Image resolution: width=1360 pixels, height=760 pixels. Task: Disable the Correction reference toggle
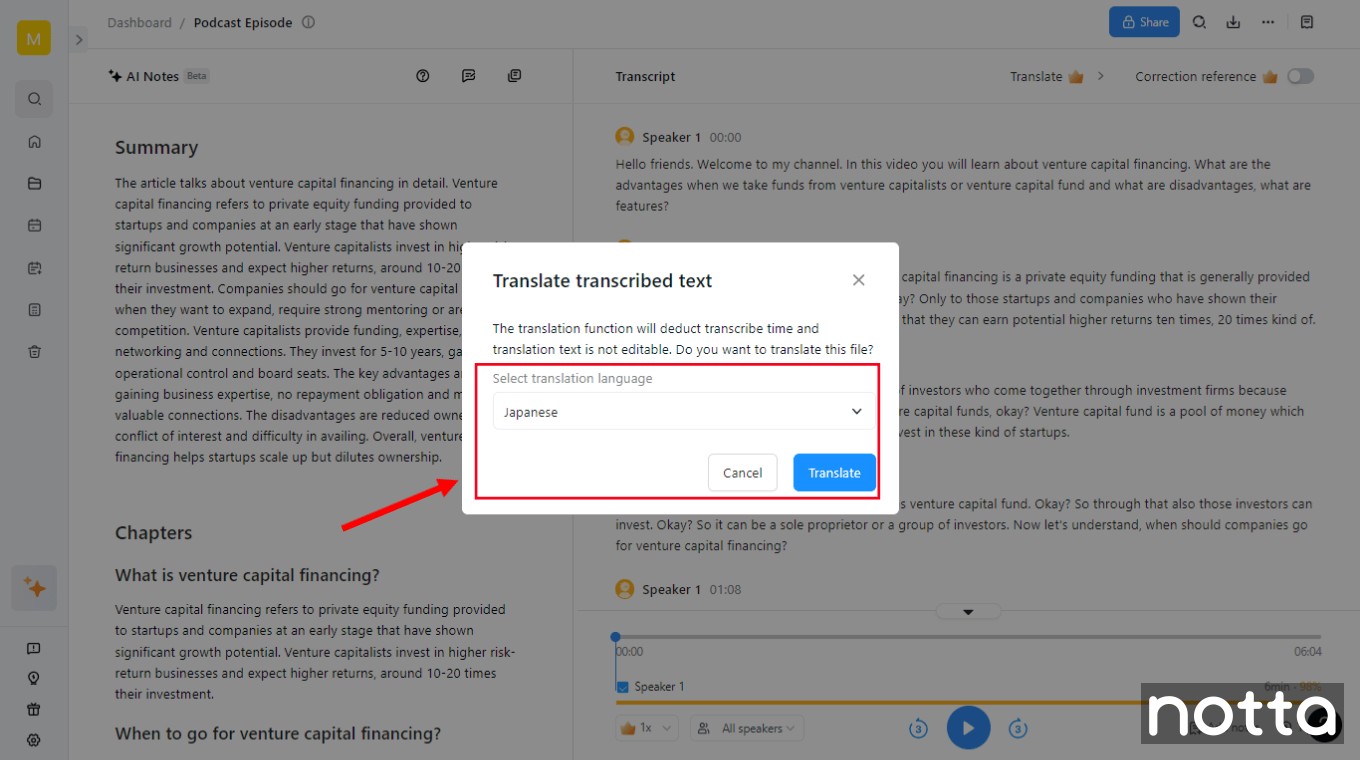pos(1301,75)
